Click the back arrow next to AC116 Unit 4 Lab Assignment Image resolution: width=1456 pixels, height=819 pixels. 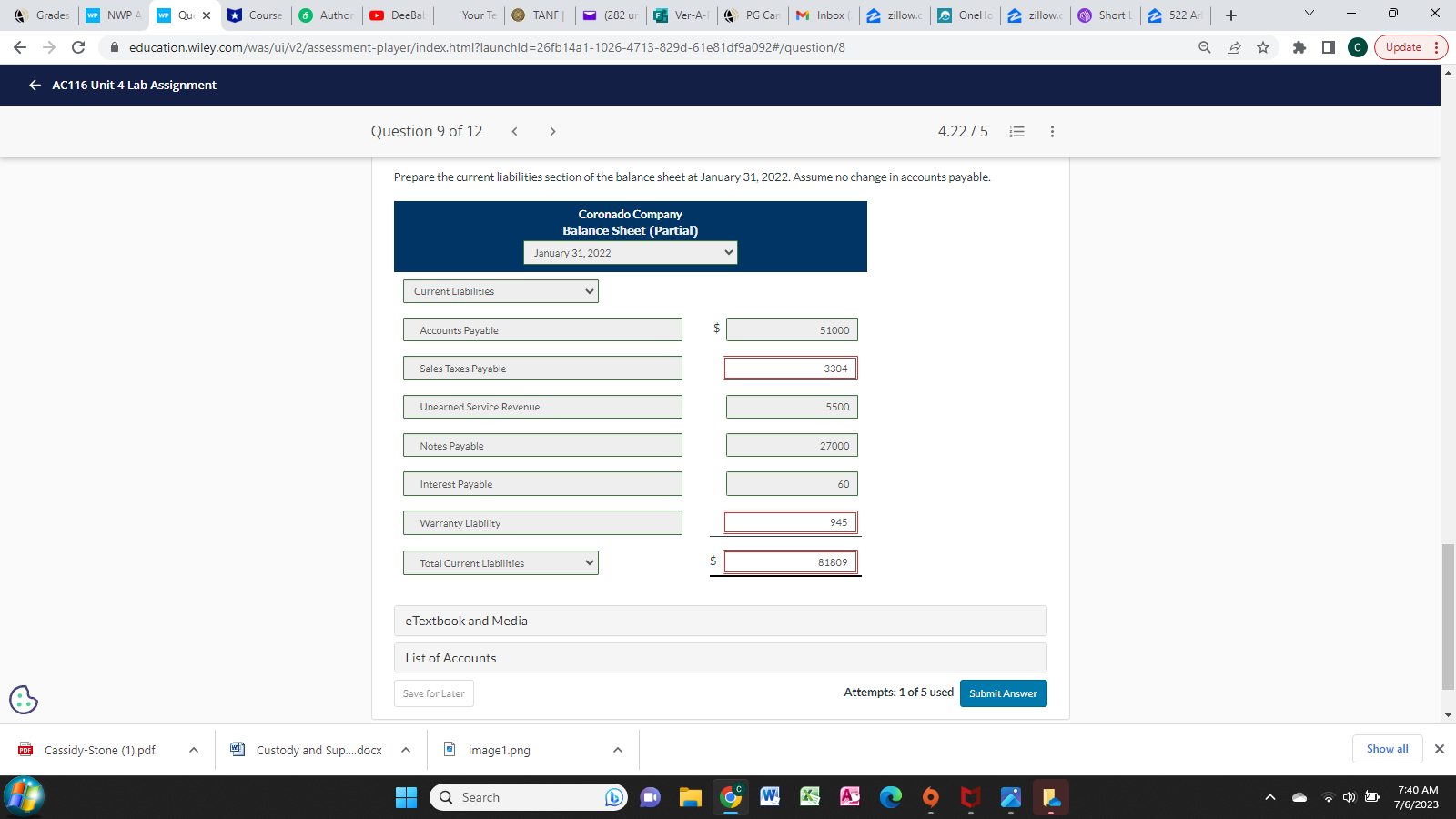(34, 85)
